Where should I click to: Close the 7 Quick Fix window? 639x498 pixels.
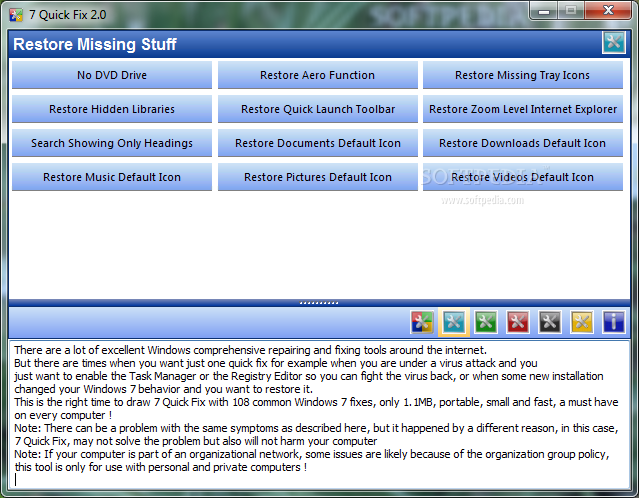[608, 11]
